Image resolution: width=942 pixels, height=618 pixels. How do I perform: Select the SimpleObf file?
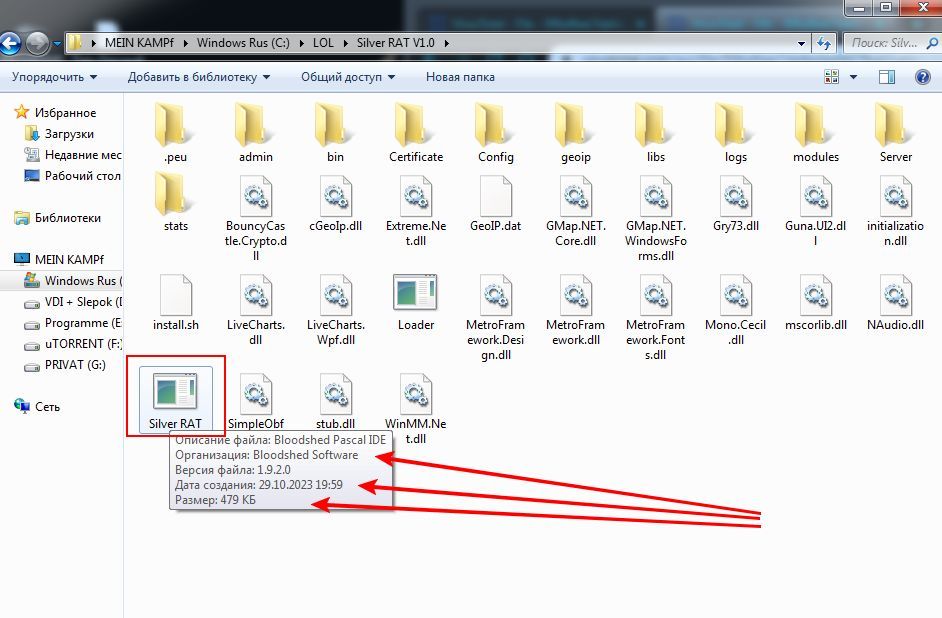click(x=255, y=401)
